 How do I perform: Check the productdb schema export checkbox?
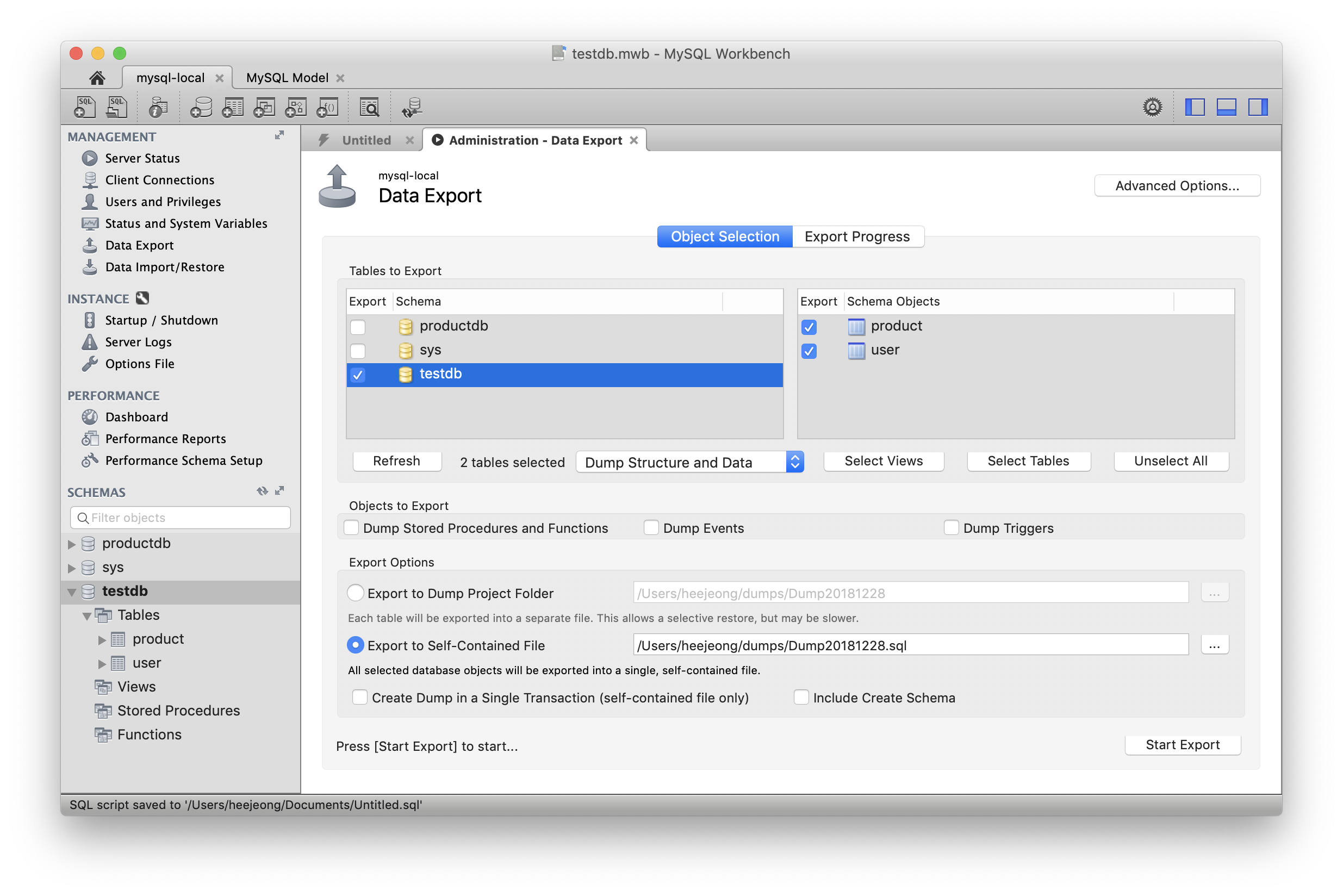[x=358, y=327]
